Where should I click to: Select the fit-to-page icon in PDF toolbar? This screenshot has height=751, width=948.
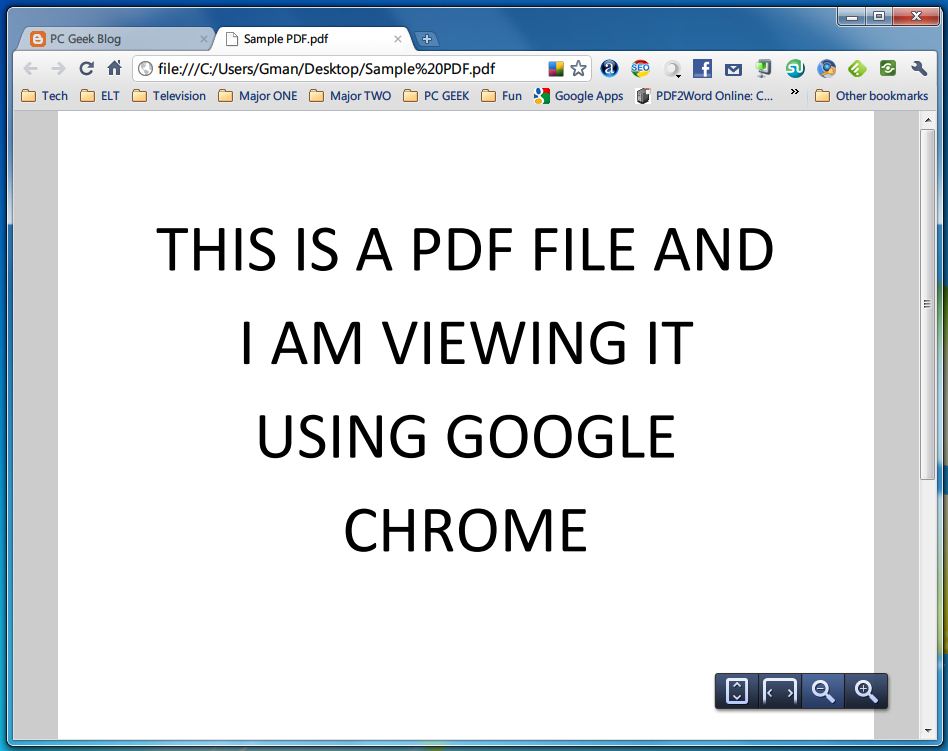[735, 691]
